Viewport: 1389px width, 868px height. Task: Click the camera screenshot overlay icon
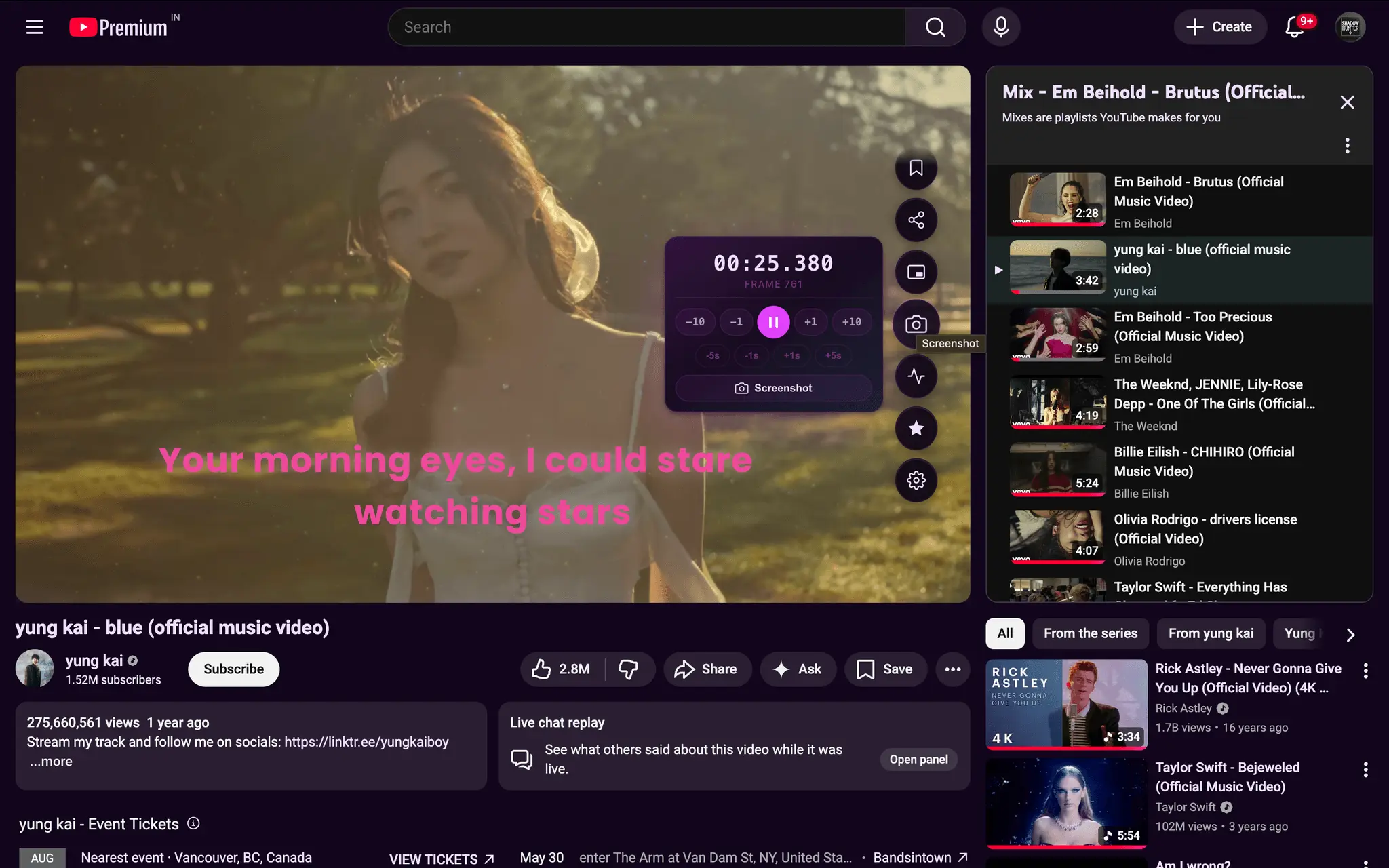(x=916, y=324)
